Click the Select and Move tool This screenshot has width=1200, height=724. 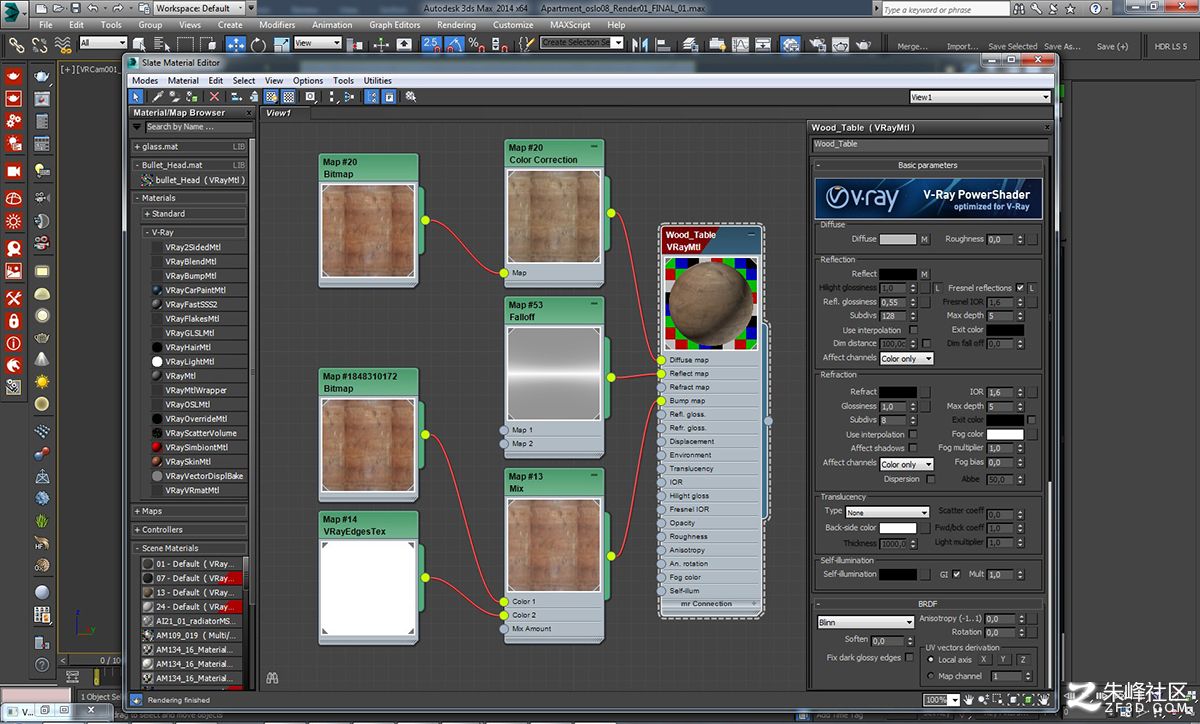(236, 44)
